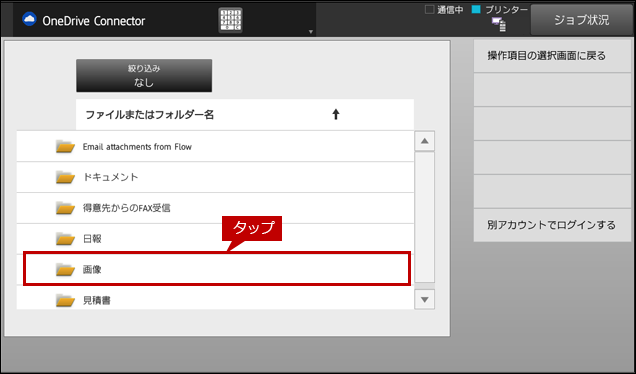Click the printer status device icon
This screenshot has width=636, height=374.
pos(498,24)
